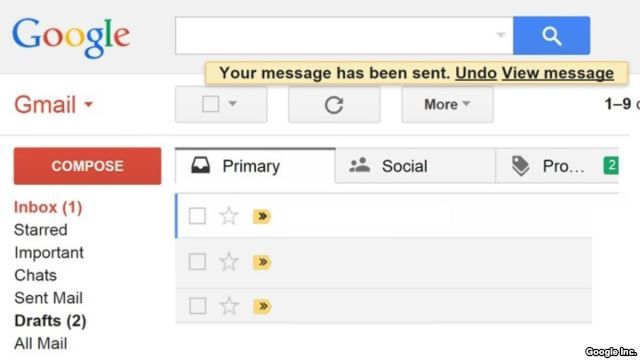Star the first email in the list
Screen dimensions: 640x360
(x=229, y=216)
